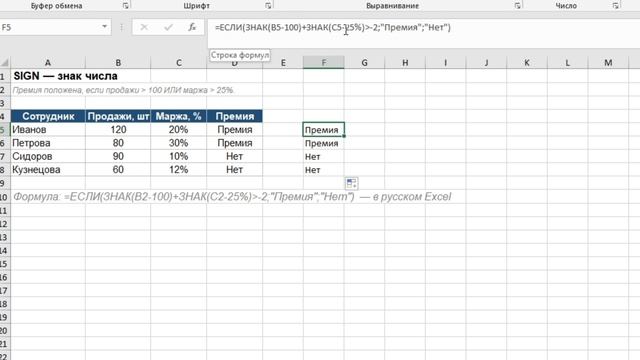This screenshot has width=640, height=360.
Task: Select sales value 120
Action: pos(118,129)
